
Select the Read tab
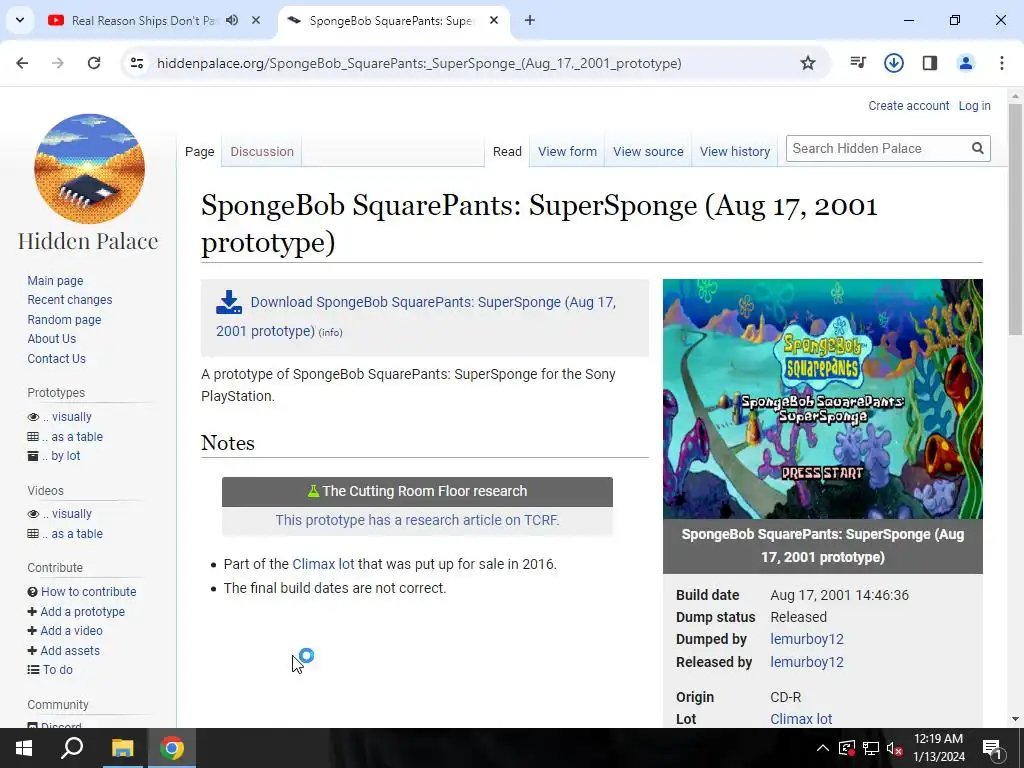(507, 152)
